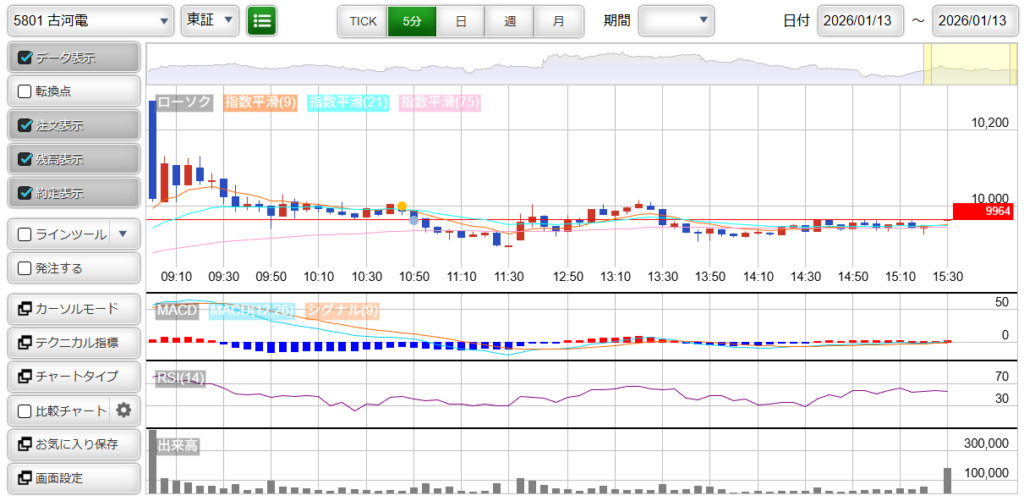Click the yellow order marker on chart

coord(402,206)
